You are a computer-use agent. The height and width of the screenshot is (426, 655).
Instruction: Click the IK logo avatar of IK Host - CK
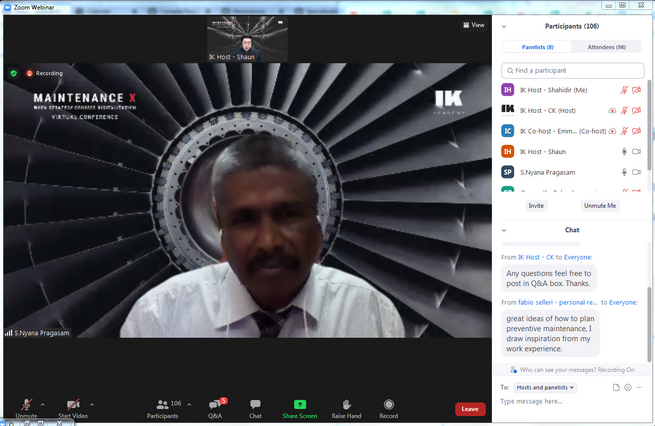[508, 109]
